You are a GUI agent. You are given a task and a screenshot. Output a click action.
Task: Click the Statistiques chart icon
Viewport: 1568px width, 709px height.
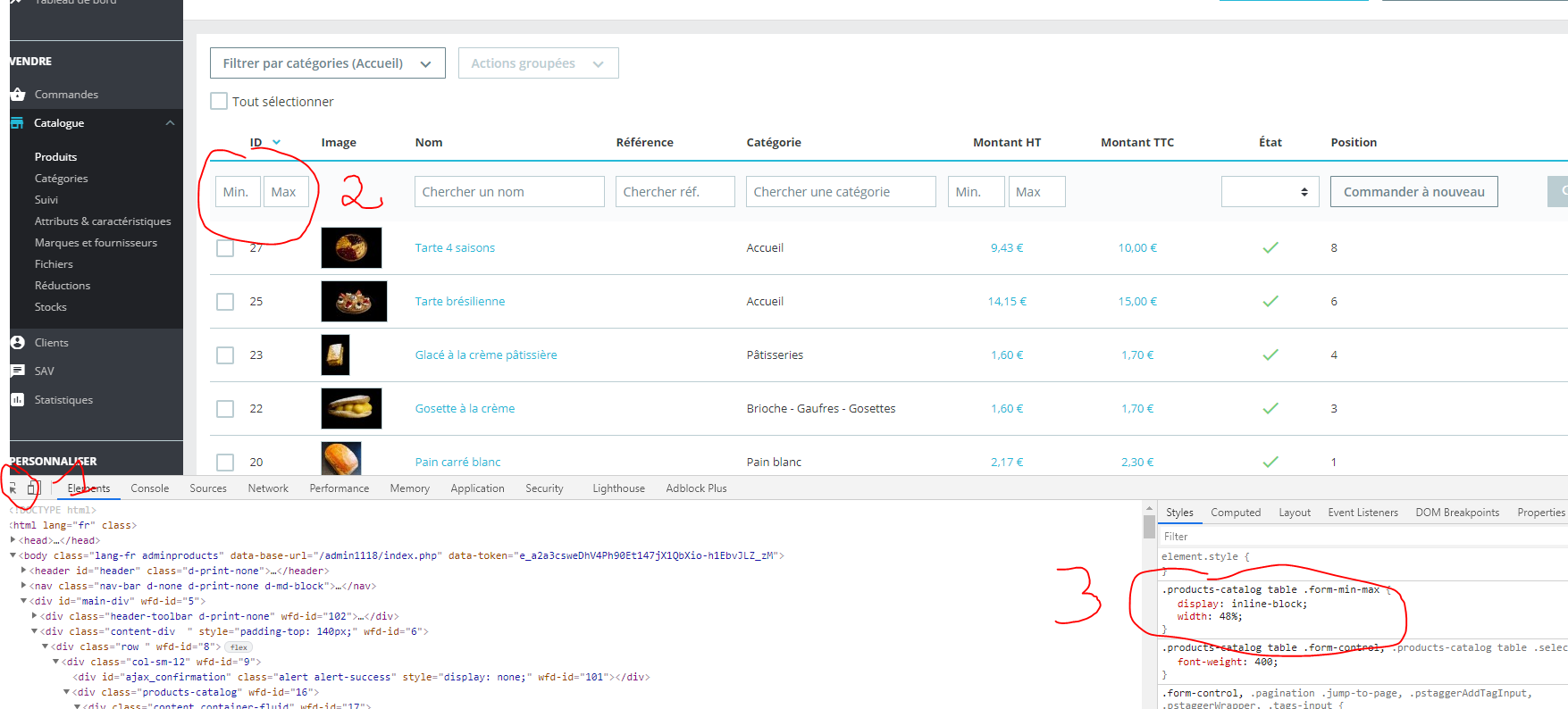[18, 399]
